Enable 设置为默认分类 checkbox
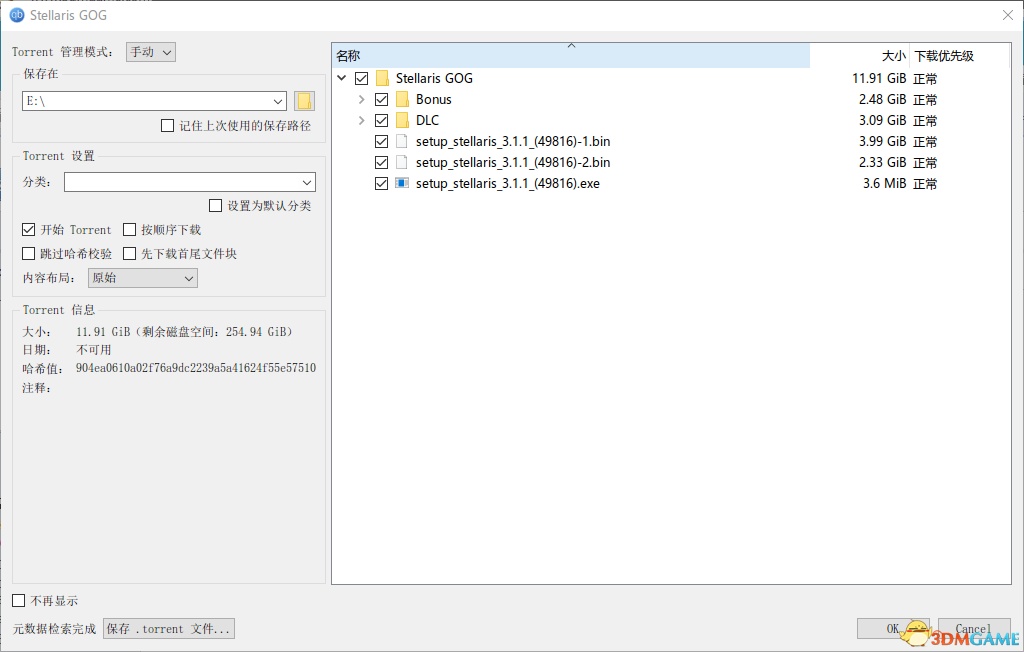This screenshot has height=652, width=1024. pos(216,206)
